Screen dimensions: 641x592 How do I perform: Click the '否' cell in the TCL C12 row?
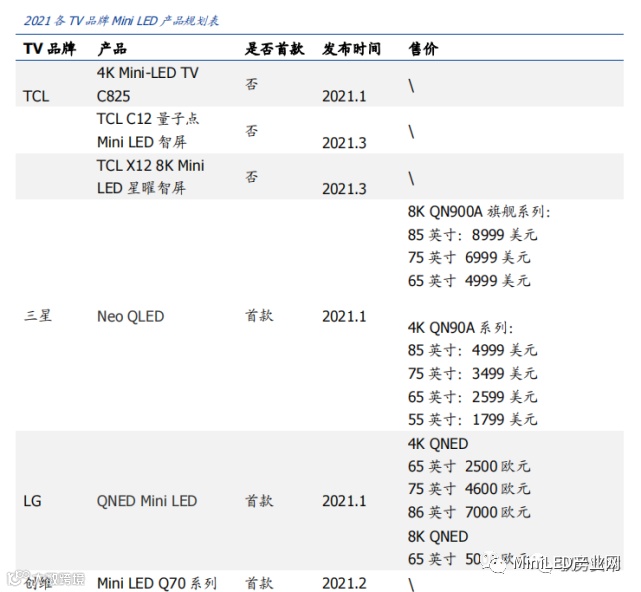point(251,131)
